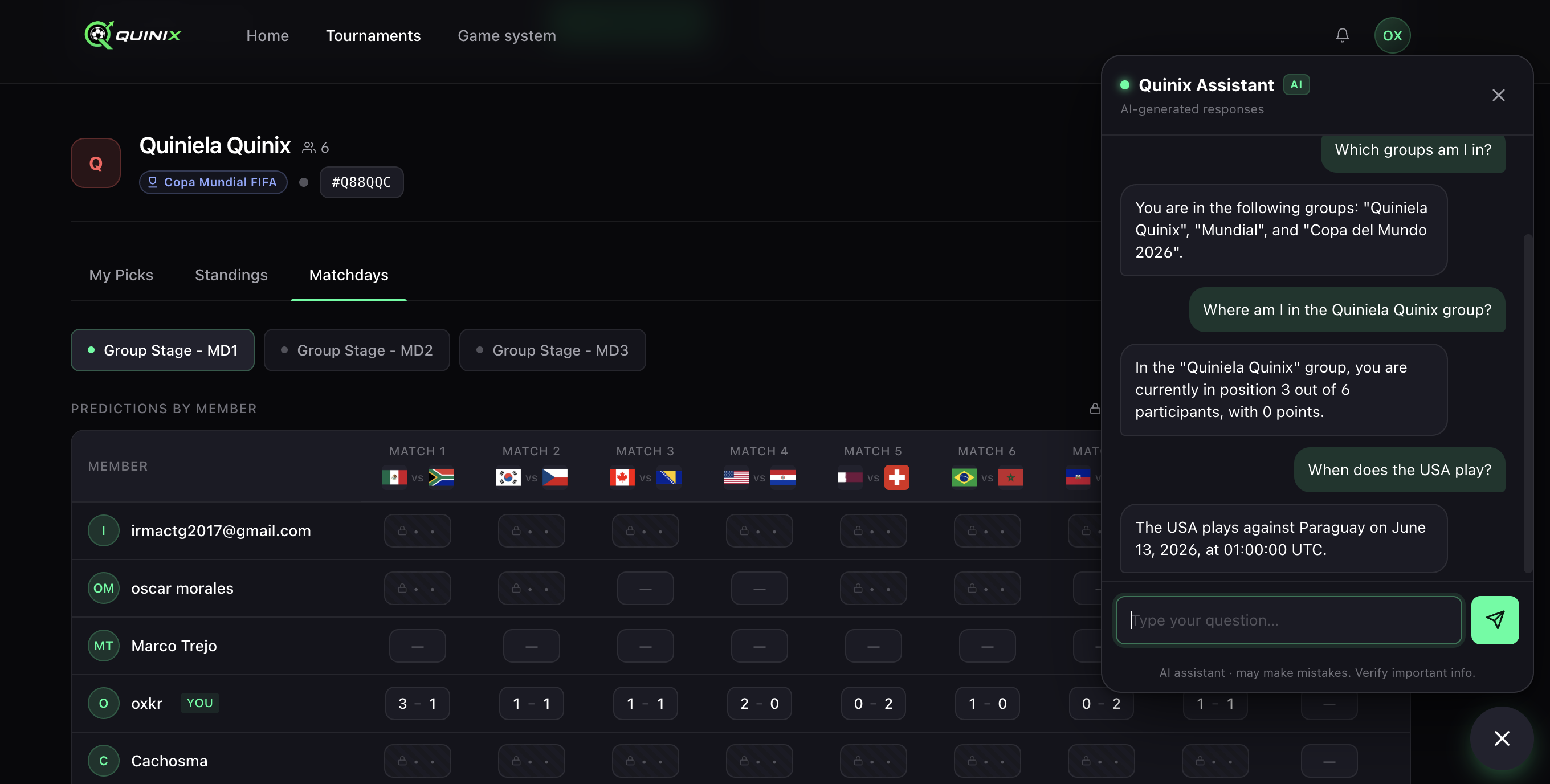Screen dimensions: 1550x784
Task: Click oxkr's Match 4 prediction 2 - 0
Action: [760, 703]
